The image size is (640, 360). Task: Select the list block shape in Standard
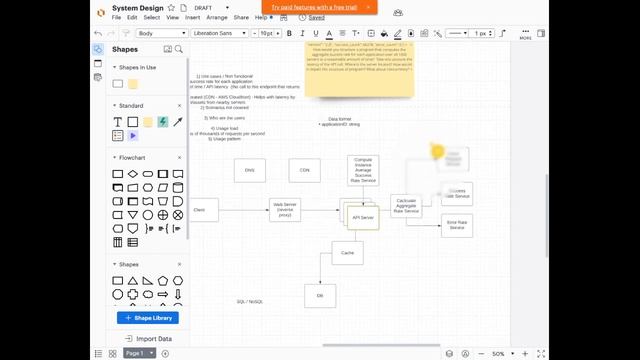pos(118,136)
